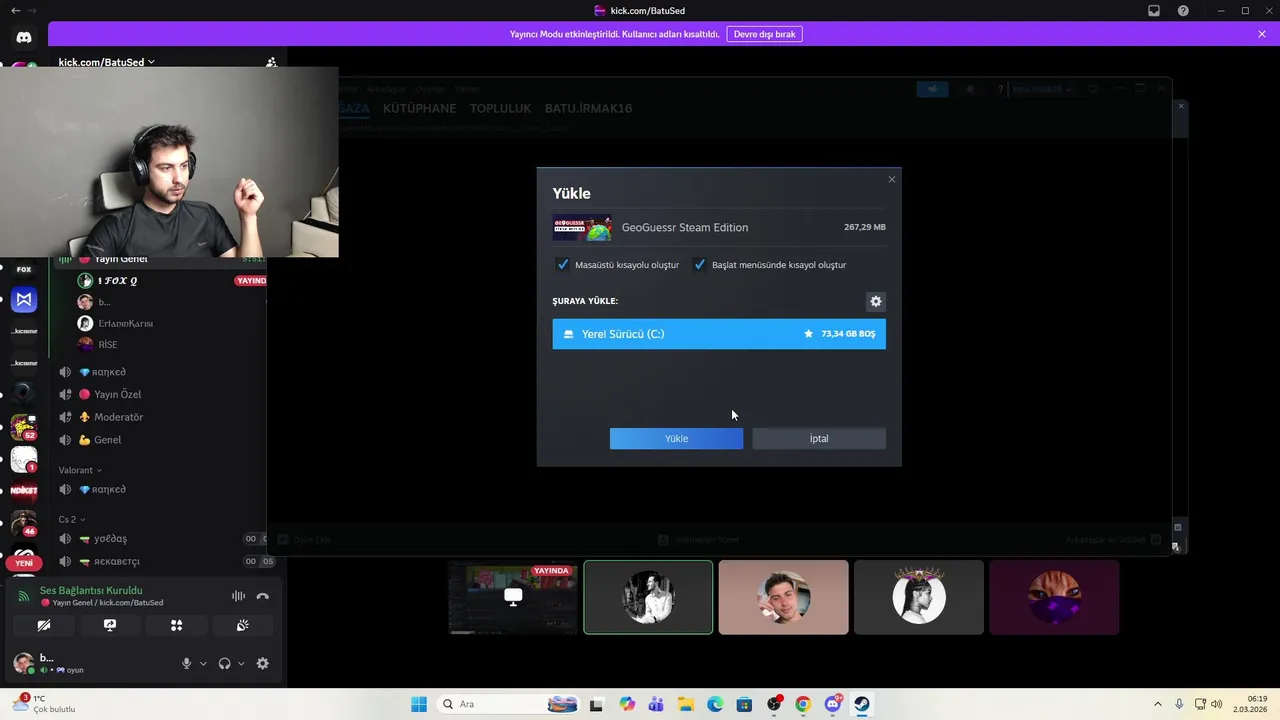Show hidden system tray icons
The height and width of the screenshot is (720, 1280).
tap(1158, 704)
